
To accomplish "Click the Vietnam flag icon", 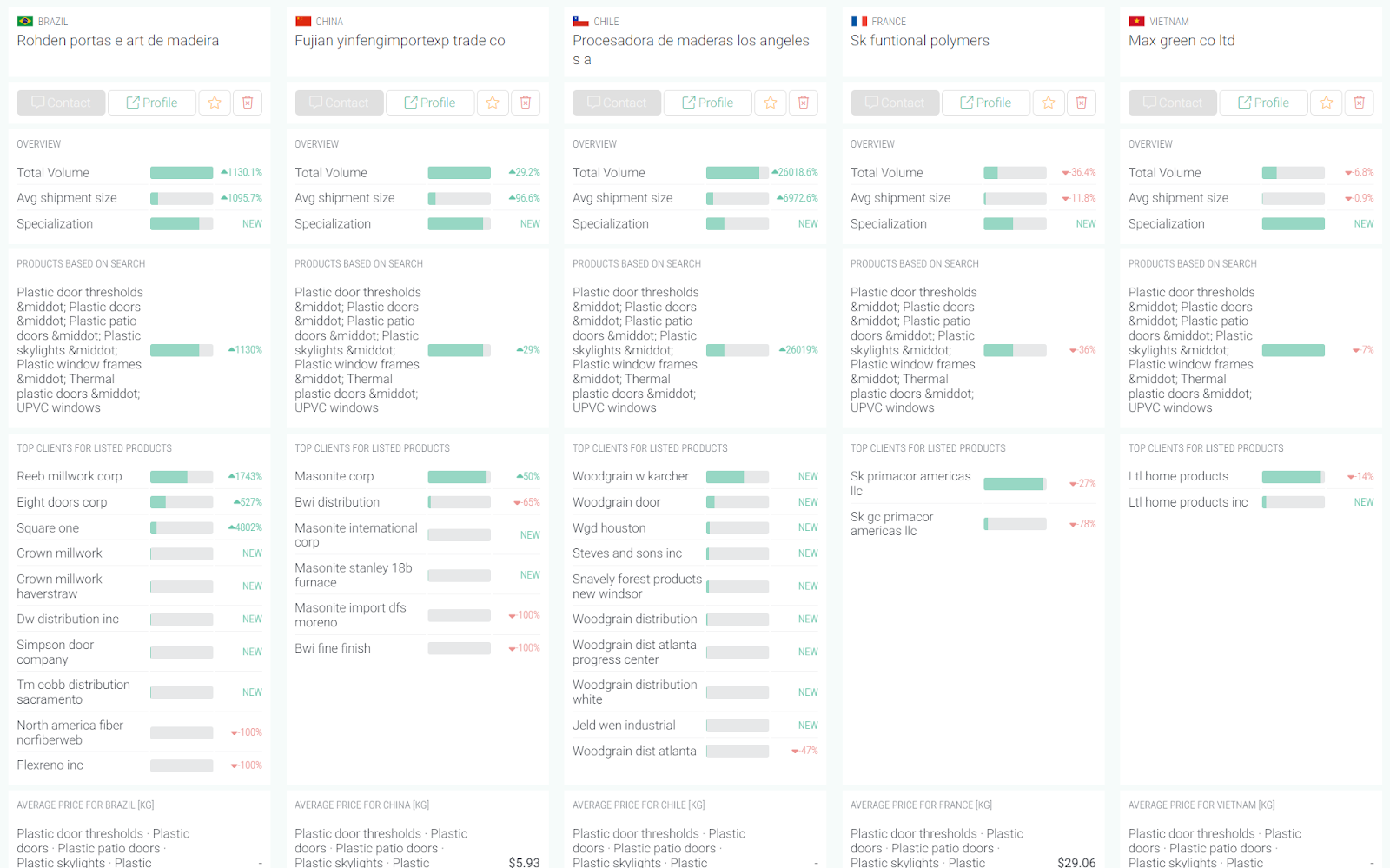I will (1137, 21).
